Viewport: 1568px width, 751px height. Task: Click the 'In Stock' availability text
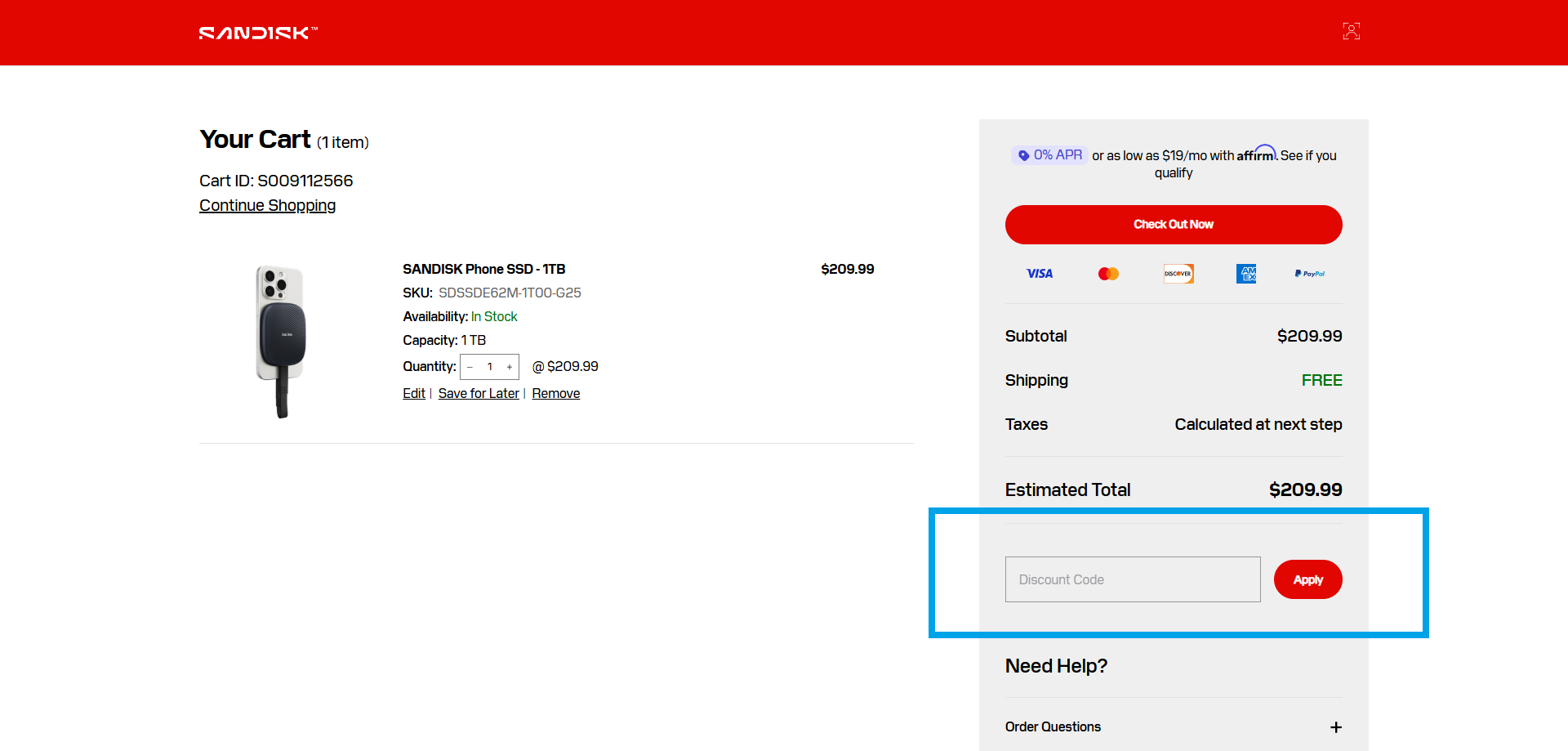(x=494, y=316)
